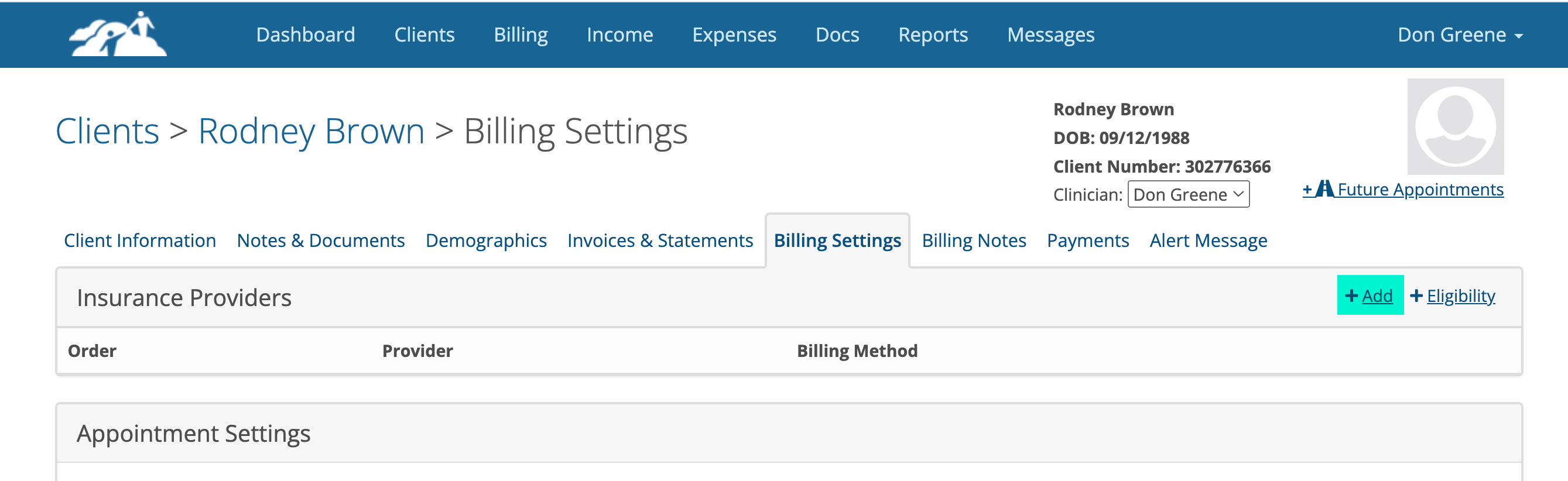This screenshot has height=481, width=1568.
Task: Switch to the Notes & Documents tab
Action: 321,241
